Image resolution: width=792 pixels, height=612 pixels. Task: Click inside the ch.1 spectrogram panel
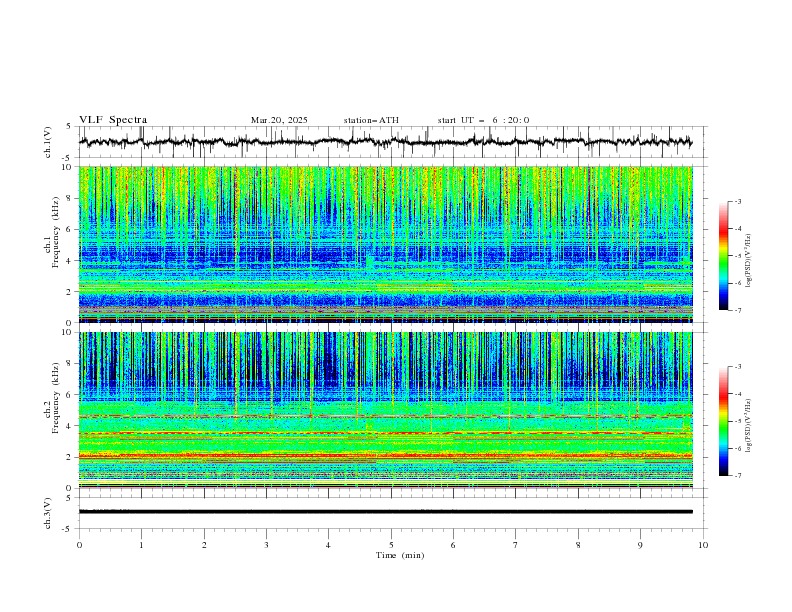[386, 244]
